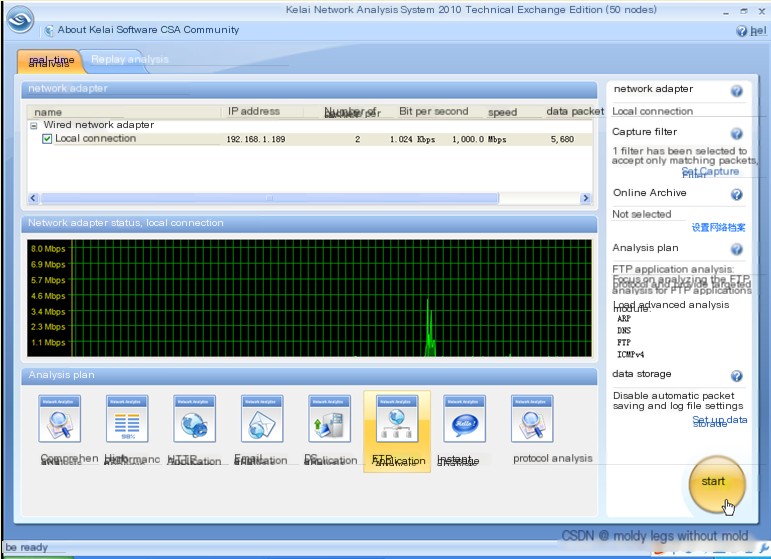Screen dimensions: 771x559
Task: Click the Set up data storage link
Action: pyautogui.click(x=719, y=421)
